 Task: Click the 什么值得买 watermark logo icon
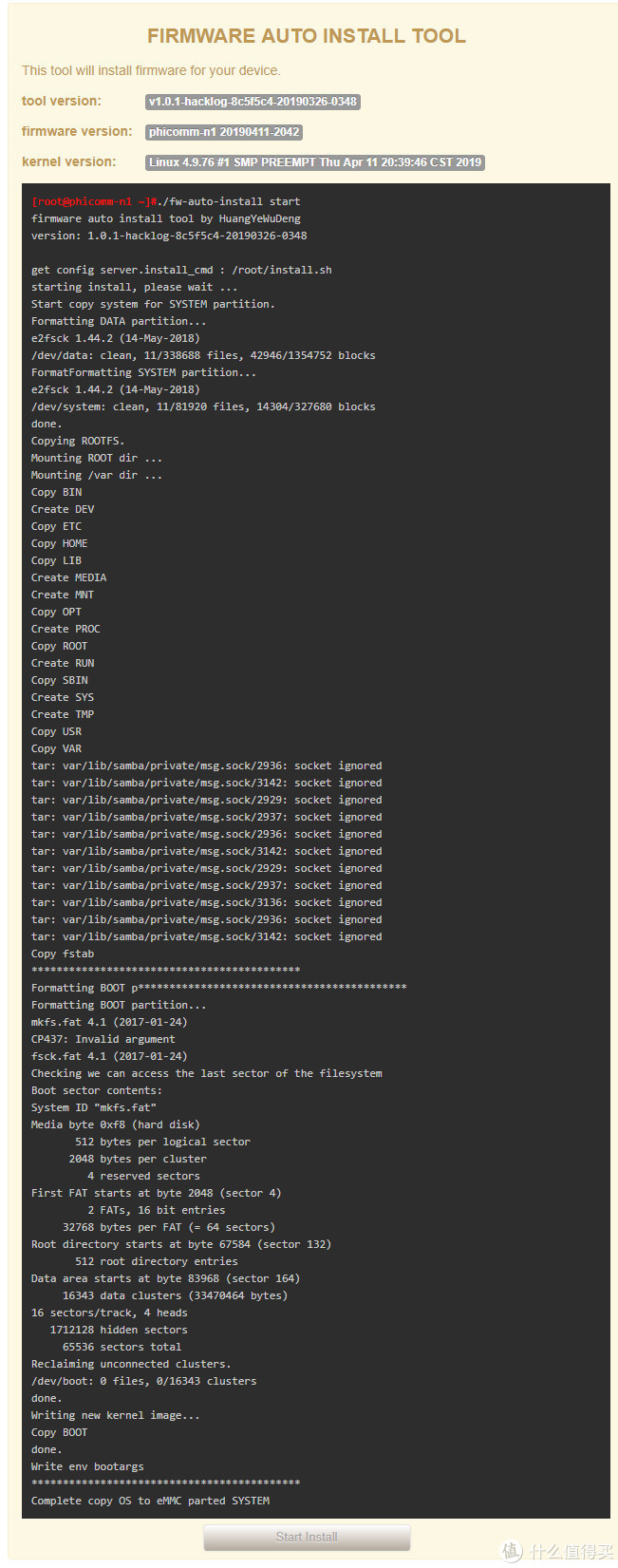pyautogui.click(x=512, y=1551)
